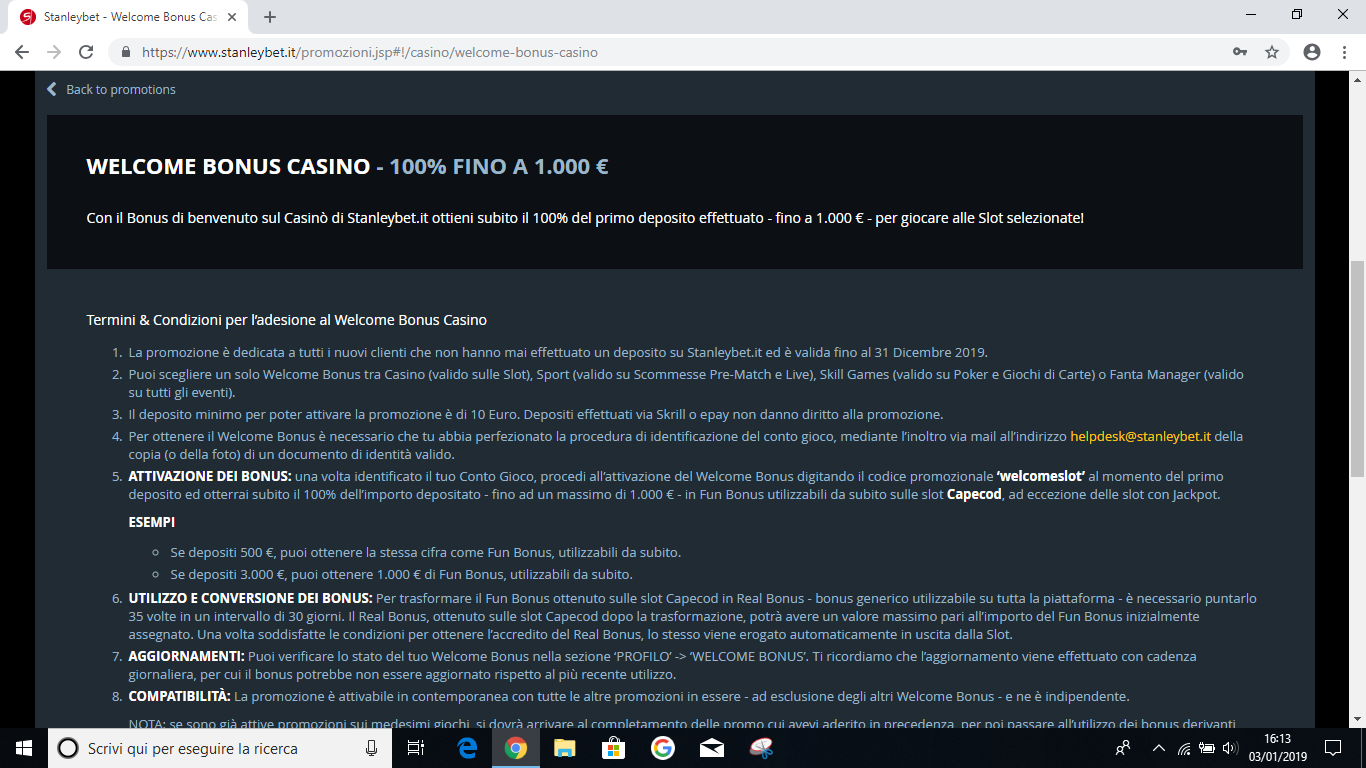
Task: Launch Microsoft Edge from the taskbar
Action: 467,748
